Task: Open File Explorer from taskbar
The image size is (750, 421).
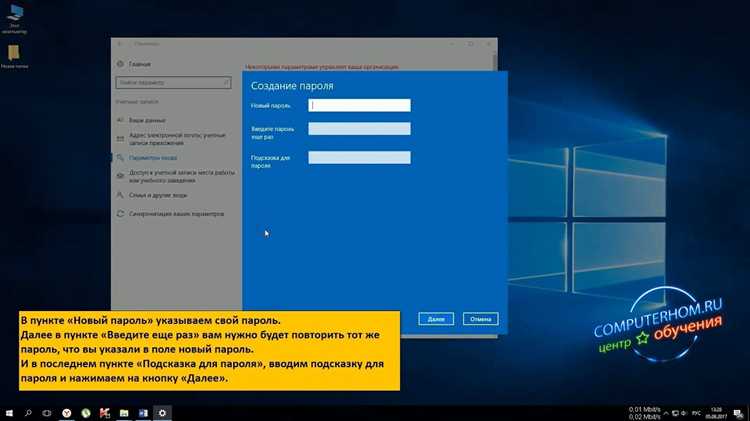Action: [124, 413]
